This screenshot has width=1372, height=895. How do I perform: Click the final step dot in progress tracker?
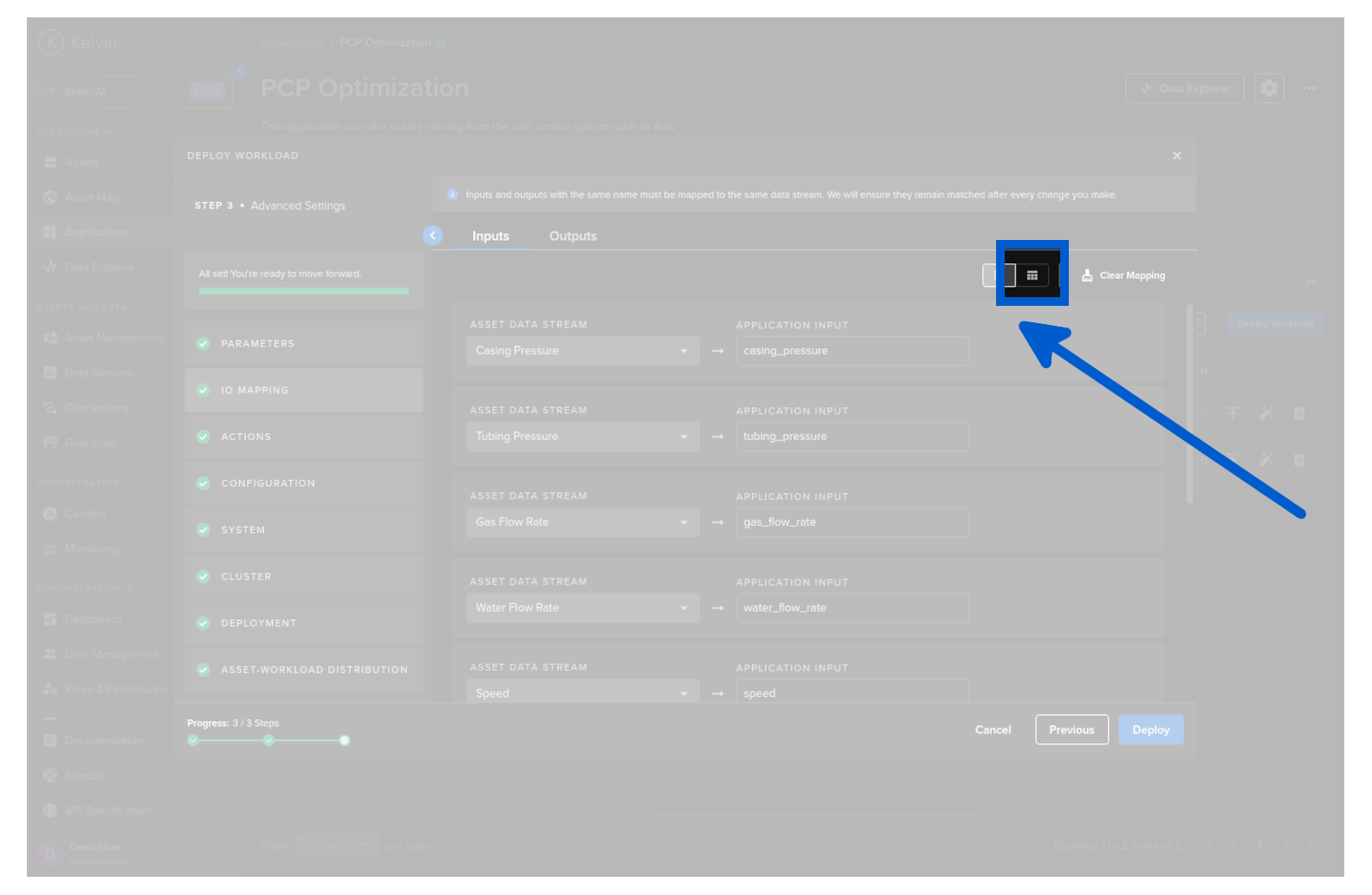click(345, 741)
